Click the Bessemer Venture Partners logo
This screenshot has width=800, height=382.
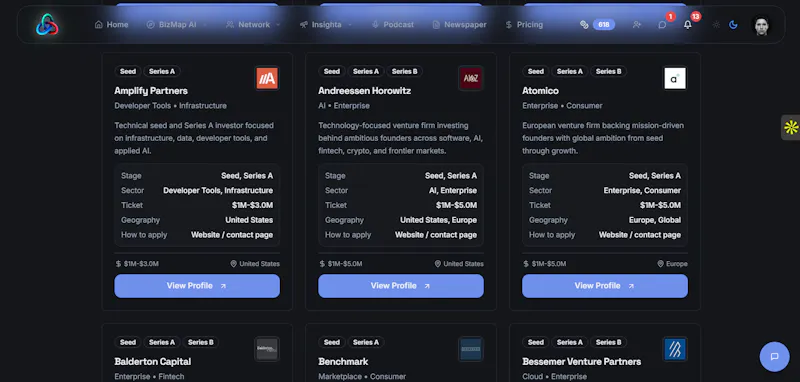coord(674,349)
